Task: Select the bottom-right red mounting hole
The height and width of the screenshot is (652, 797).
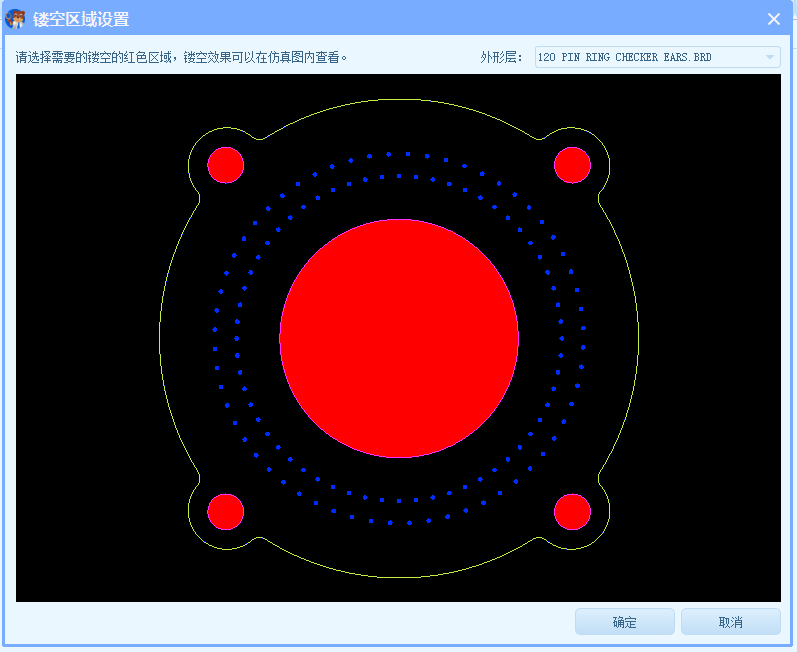Action: [572, 512]
